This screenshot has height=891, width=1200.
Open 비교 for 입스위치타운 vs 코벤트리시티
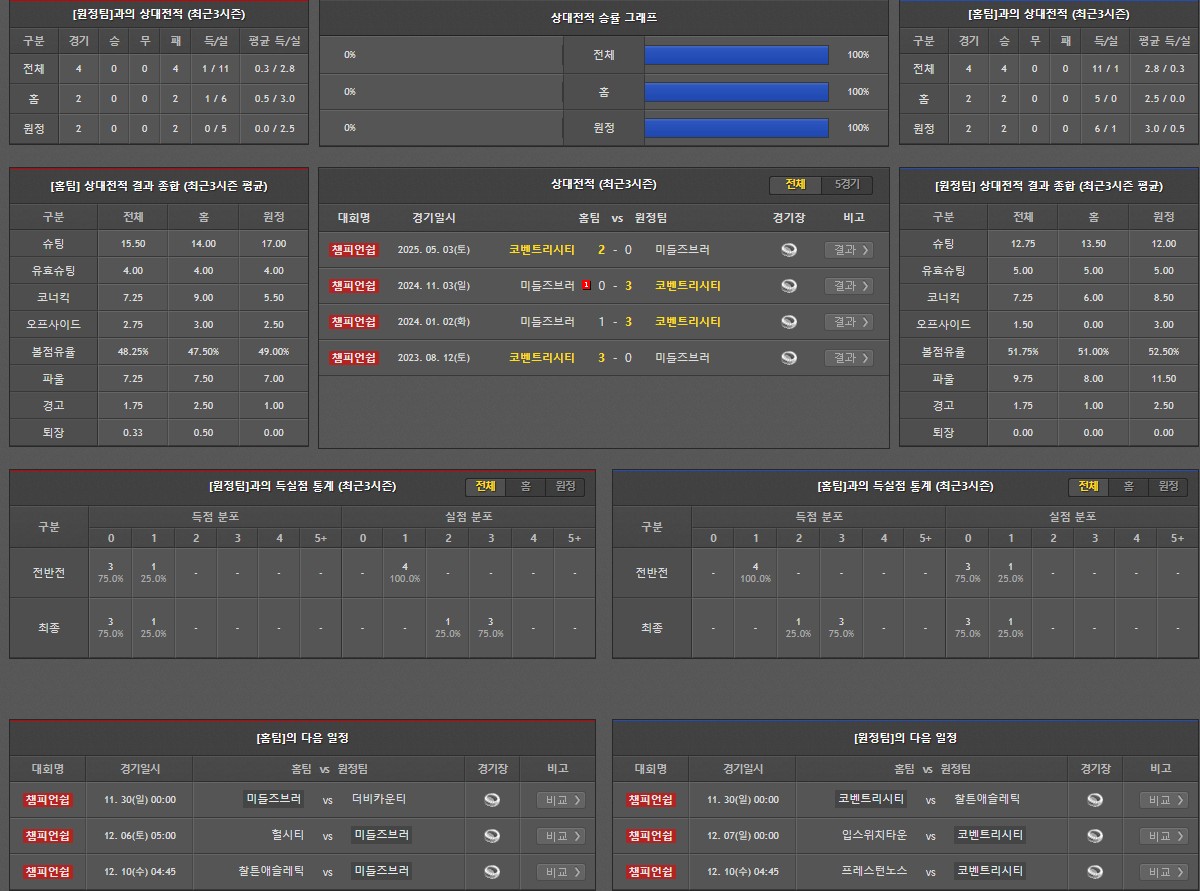click(1164, 836)
